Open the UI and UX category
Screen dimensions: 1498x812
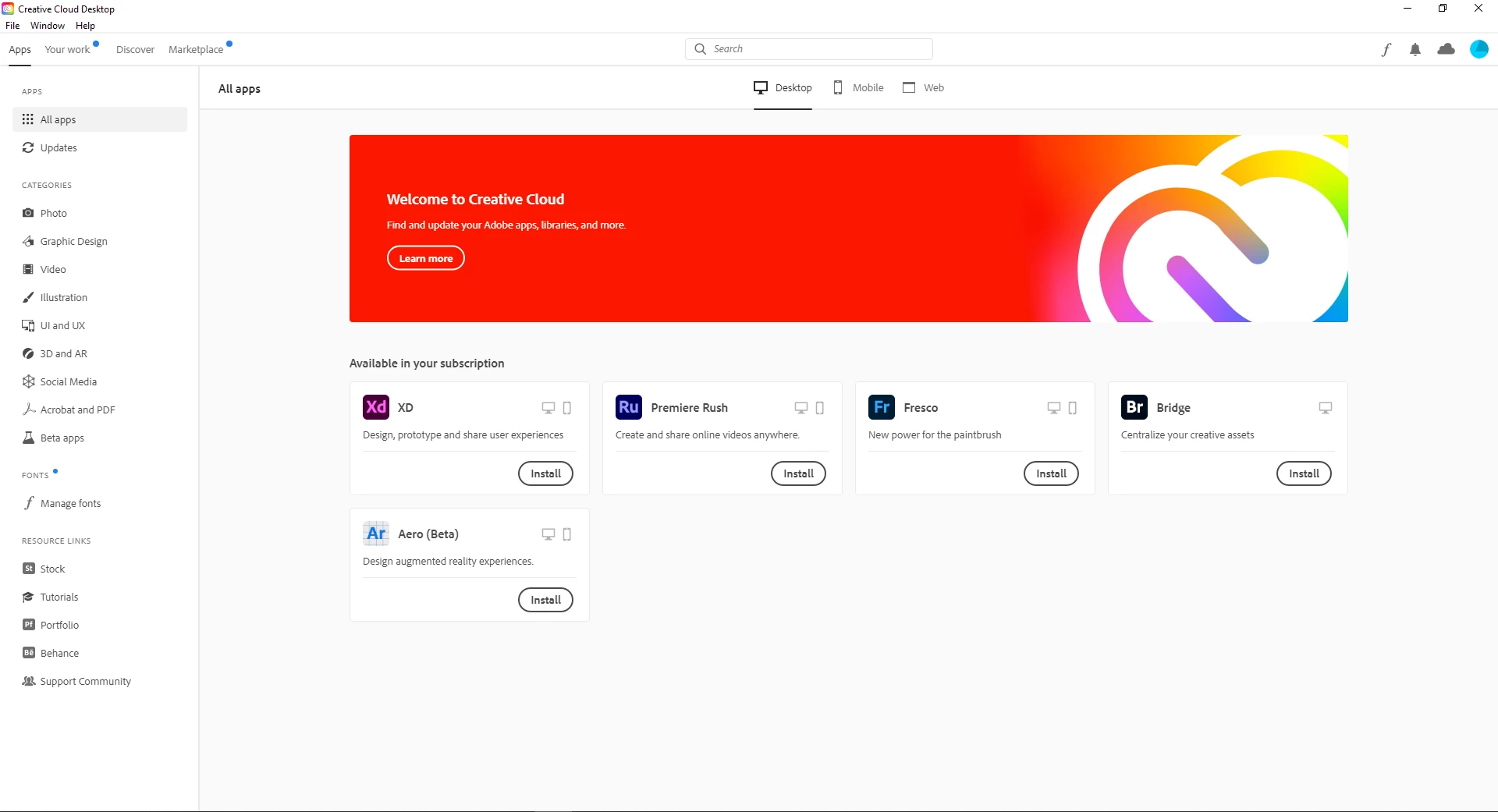(100, 325)
